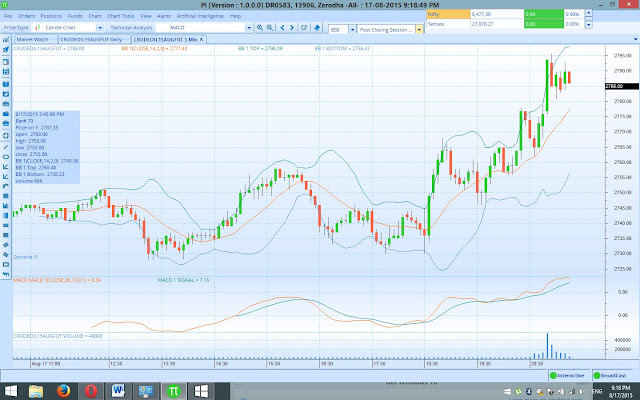
Task: Switch to CRUDEOIL15AUGFUT Daily tab
Action: [x=93, y=40]
